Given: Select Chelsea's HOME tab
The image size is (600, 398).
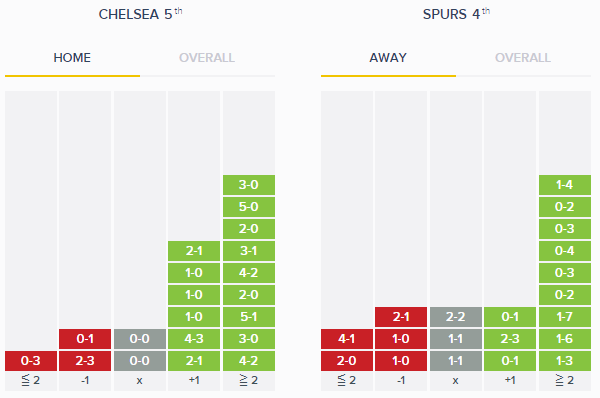Looking at the screenshot, I should tap(72, 58).
